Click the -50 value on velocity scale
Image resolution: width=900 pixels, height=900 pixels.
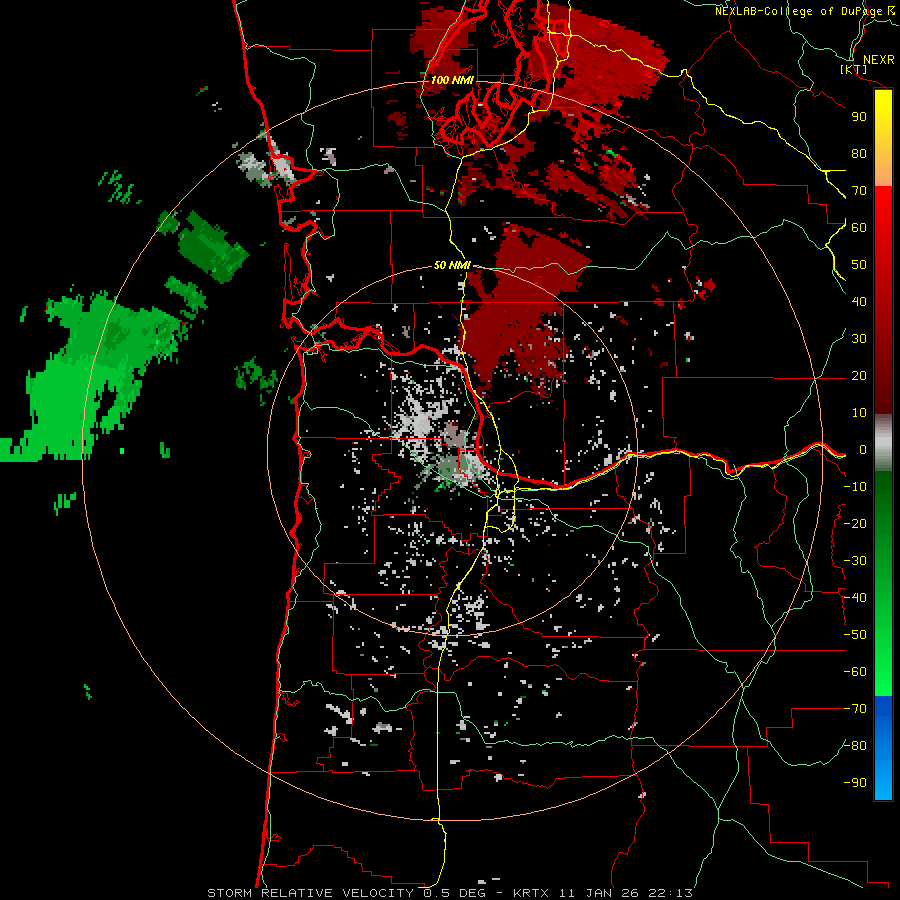[855, 635]
